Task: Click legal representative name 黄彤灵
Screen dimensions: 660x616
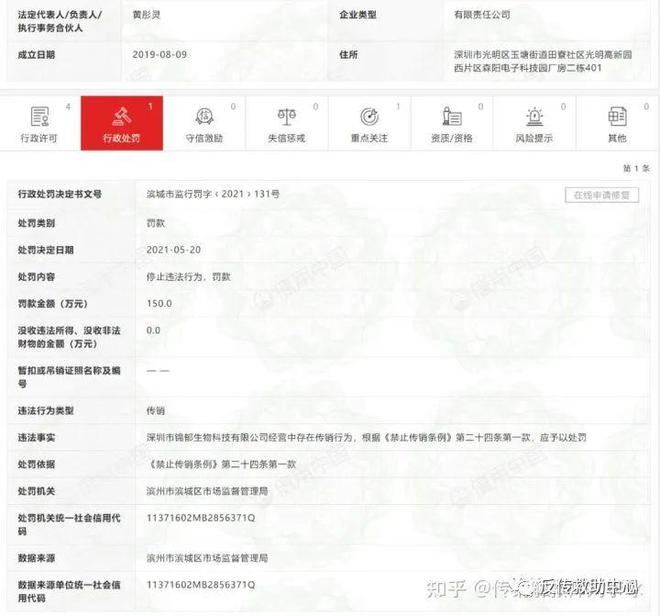Action: pyautogui.click(x=146, y=15)
